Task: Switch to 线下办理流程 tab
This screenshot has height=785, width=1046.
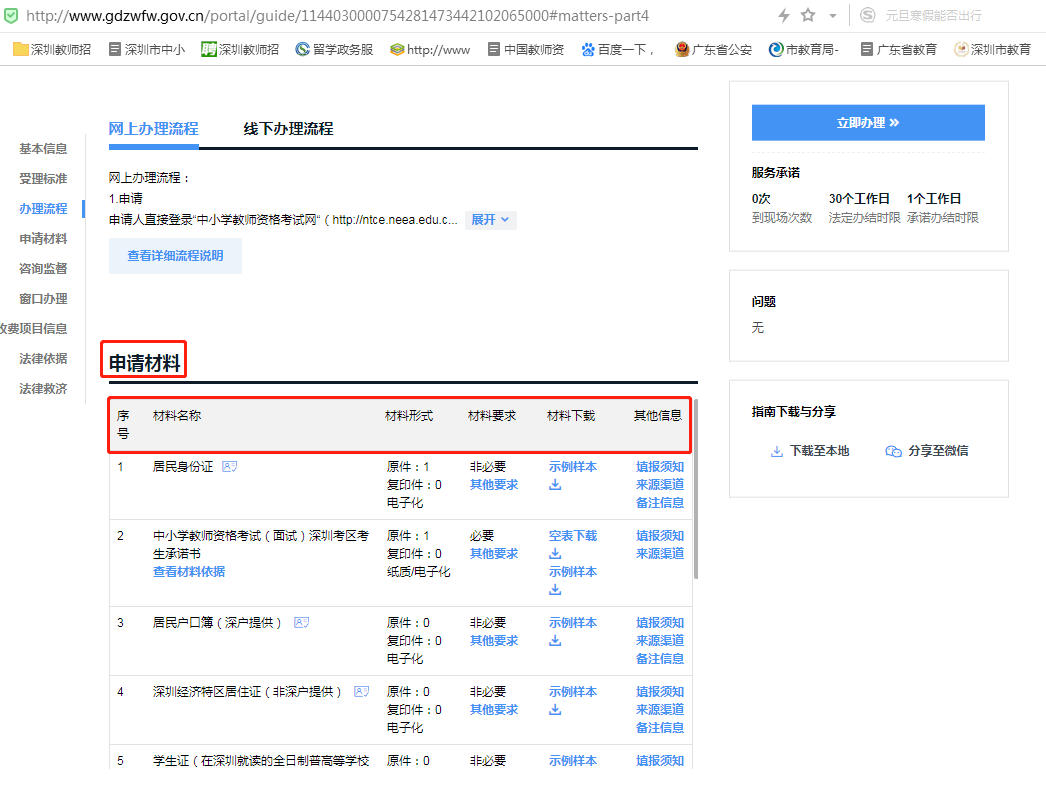Action: point(288,129)
